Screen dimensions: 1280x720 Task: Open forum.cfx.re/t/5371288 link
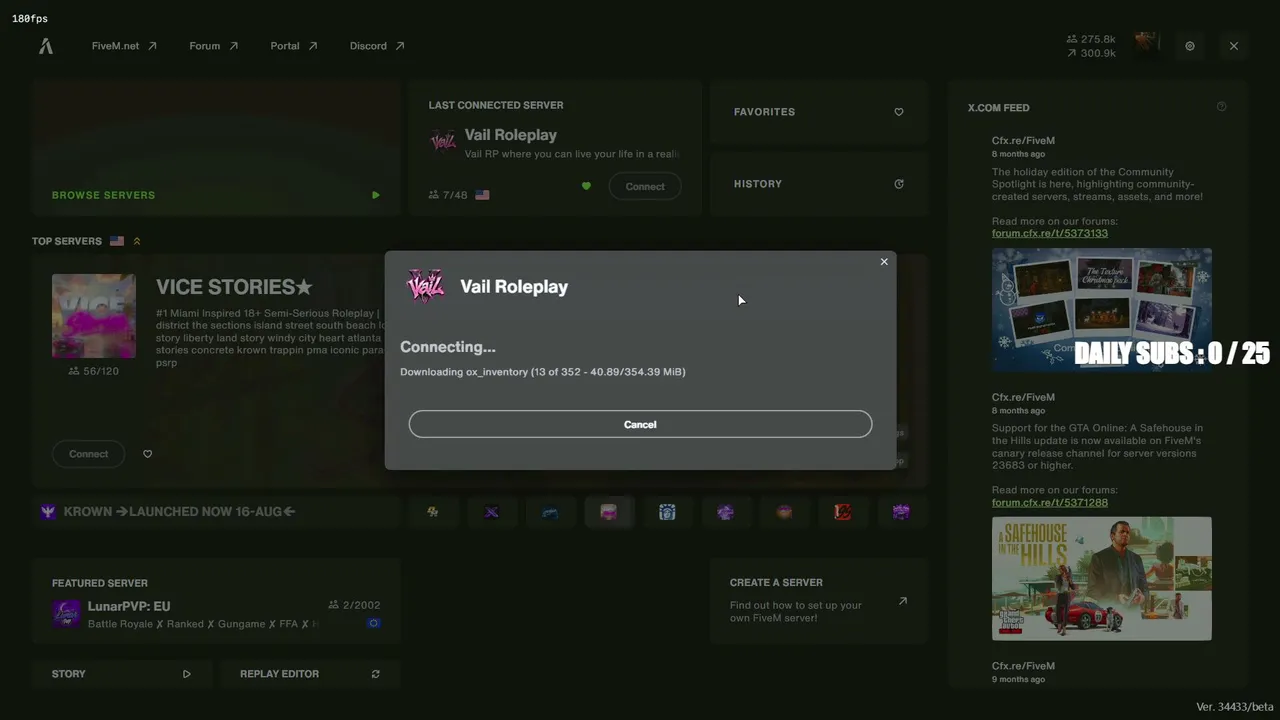(1050, 502)
